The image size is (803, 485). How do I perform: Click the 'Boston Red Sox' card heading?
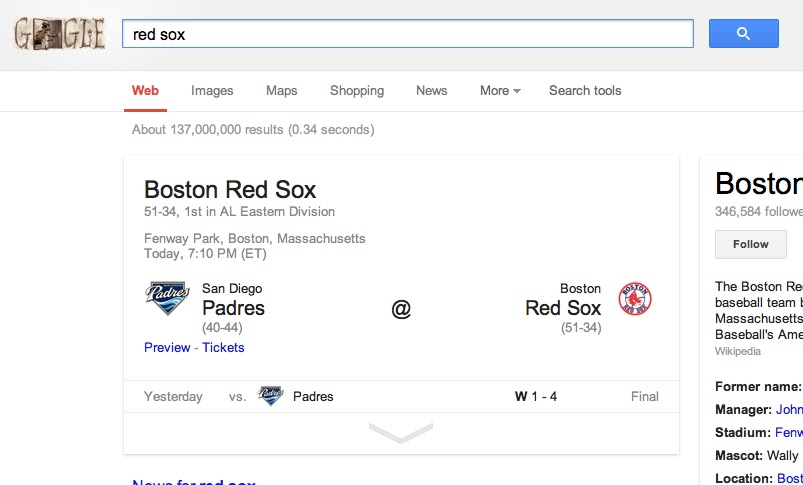(230, 189)
